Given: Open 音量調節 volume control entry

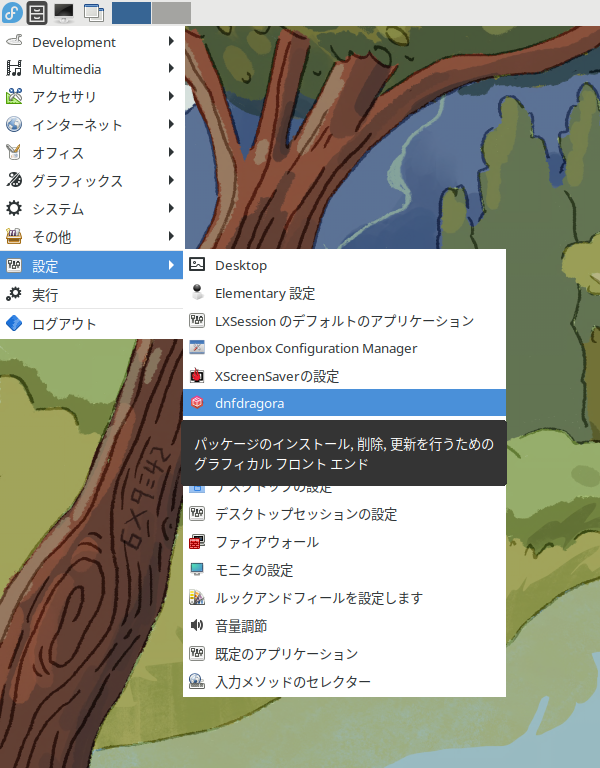Looking at the screenshot, I should [344, 625].
